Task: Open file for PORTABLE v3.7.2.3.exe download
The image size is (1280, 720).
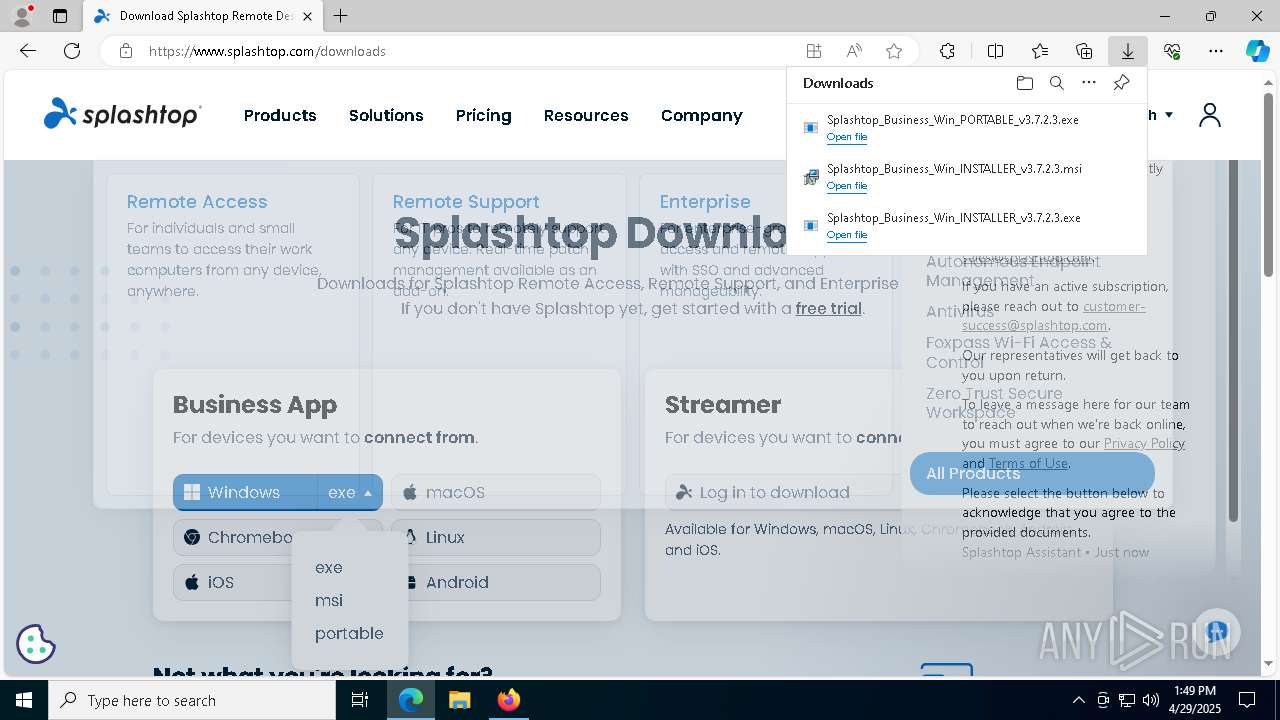Action: [846, 137]
